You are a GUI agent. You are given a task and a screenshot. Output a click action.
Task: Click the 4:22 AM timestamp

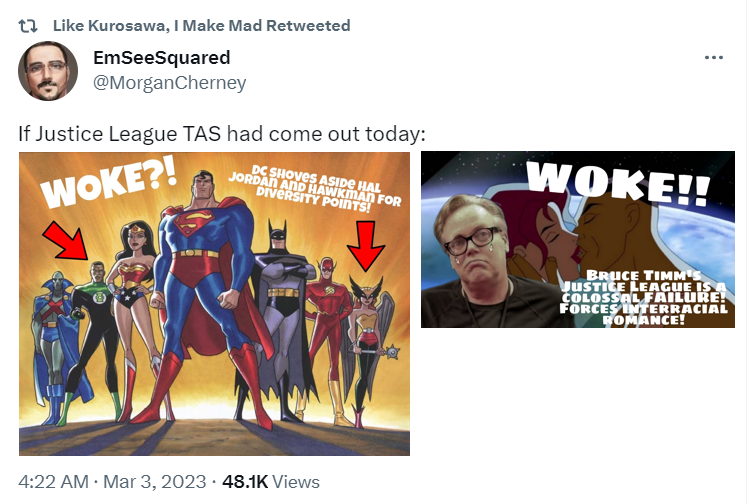click(53, 481)
